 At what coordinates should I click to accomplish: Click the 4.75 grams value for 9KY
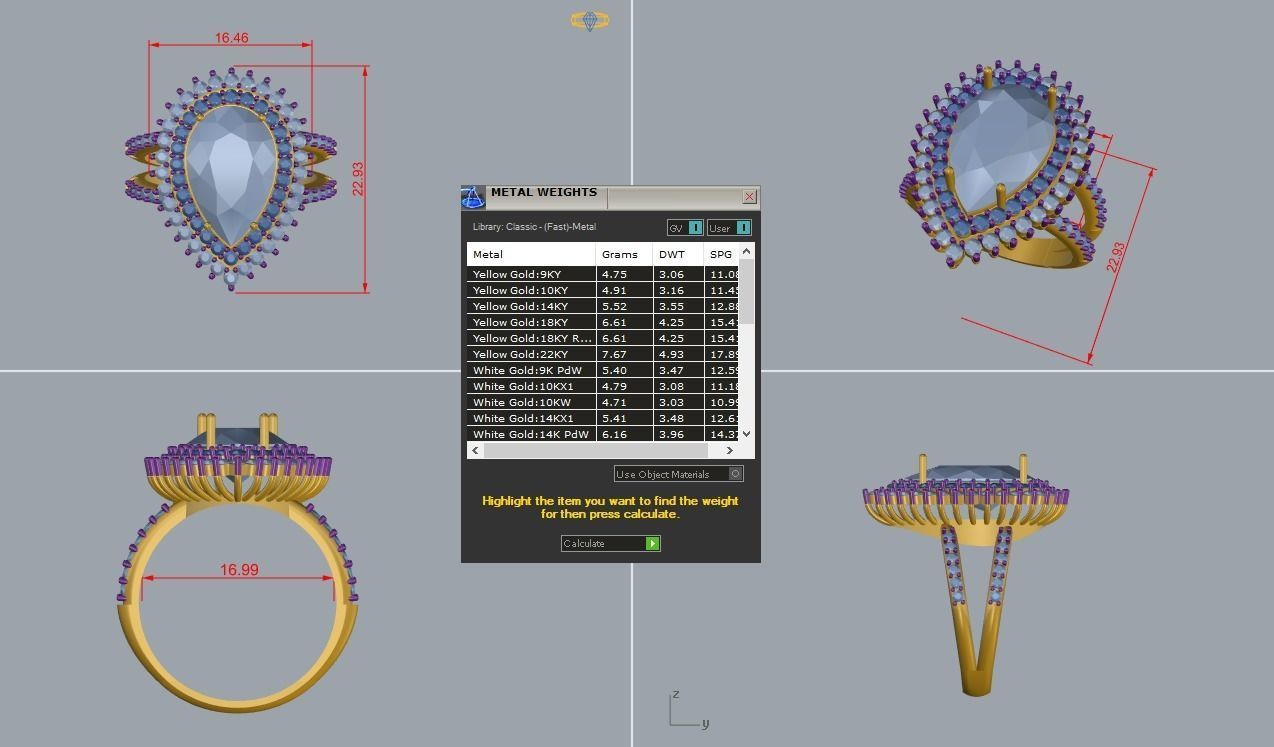614,274
